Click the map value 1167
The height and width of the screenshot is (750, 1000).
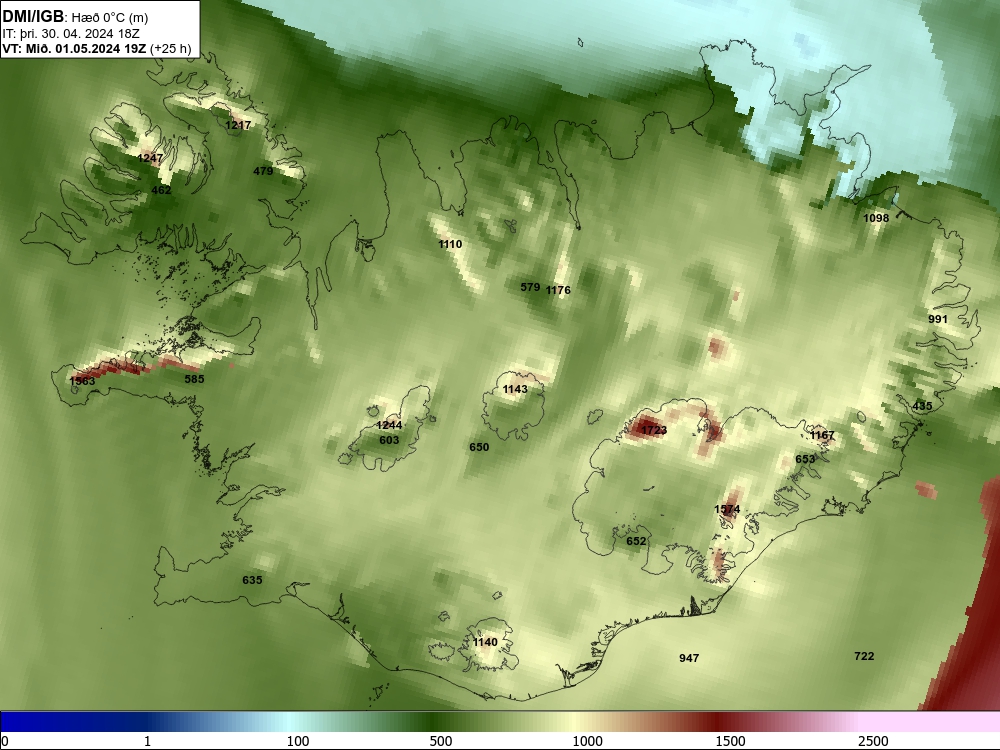point(822,435)
